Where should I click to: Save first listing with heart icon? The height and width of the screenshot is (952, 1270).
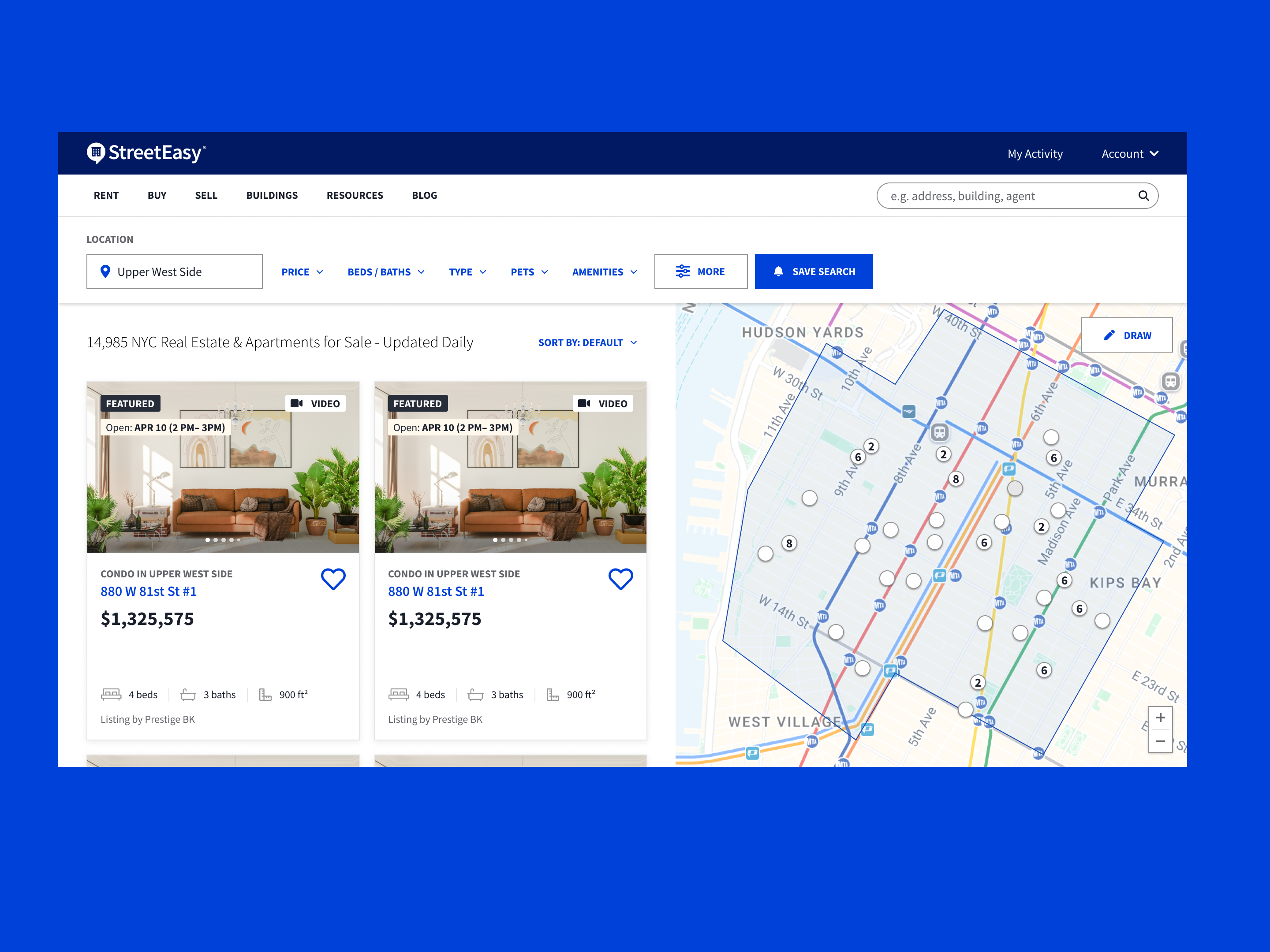[x=333, y=578]
